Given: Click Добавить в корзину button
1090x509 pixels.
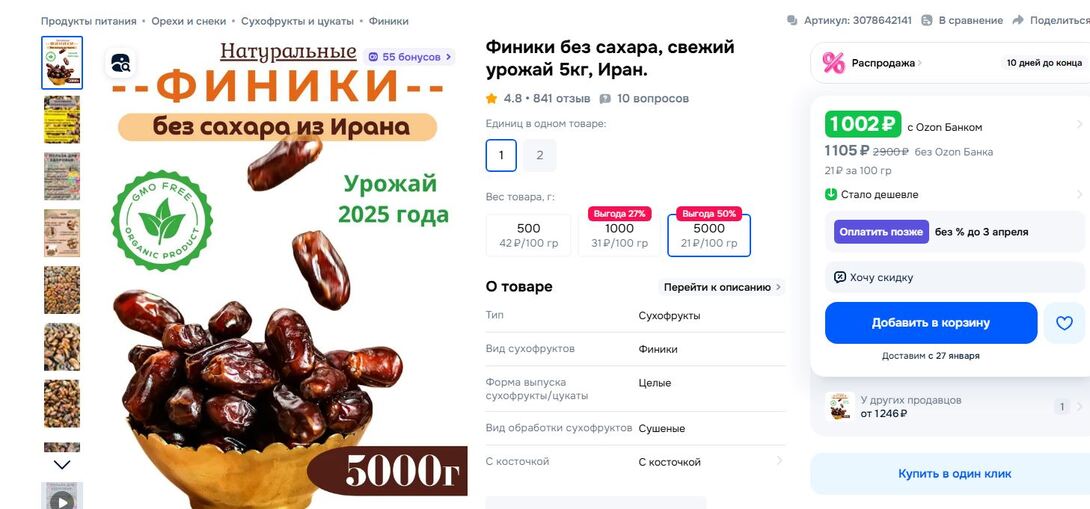Looking at the screenshot, I should coord(931,323).
